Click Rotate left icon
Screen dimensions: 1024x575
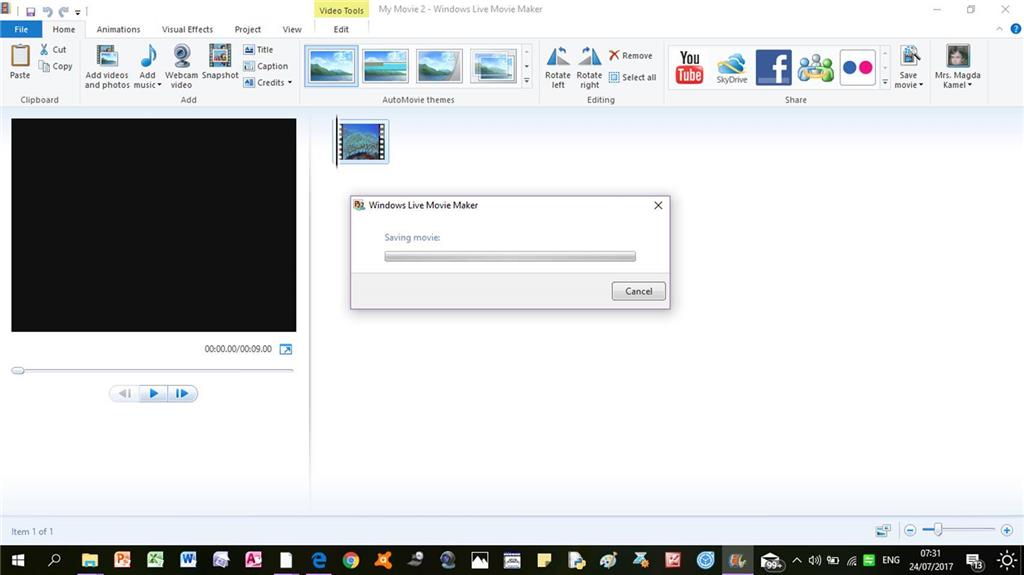558,57
